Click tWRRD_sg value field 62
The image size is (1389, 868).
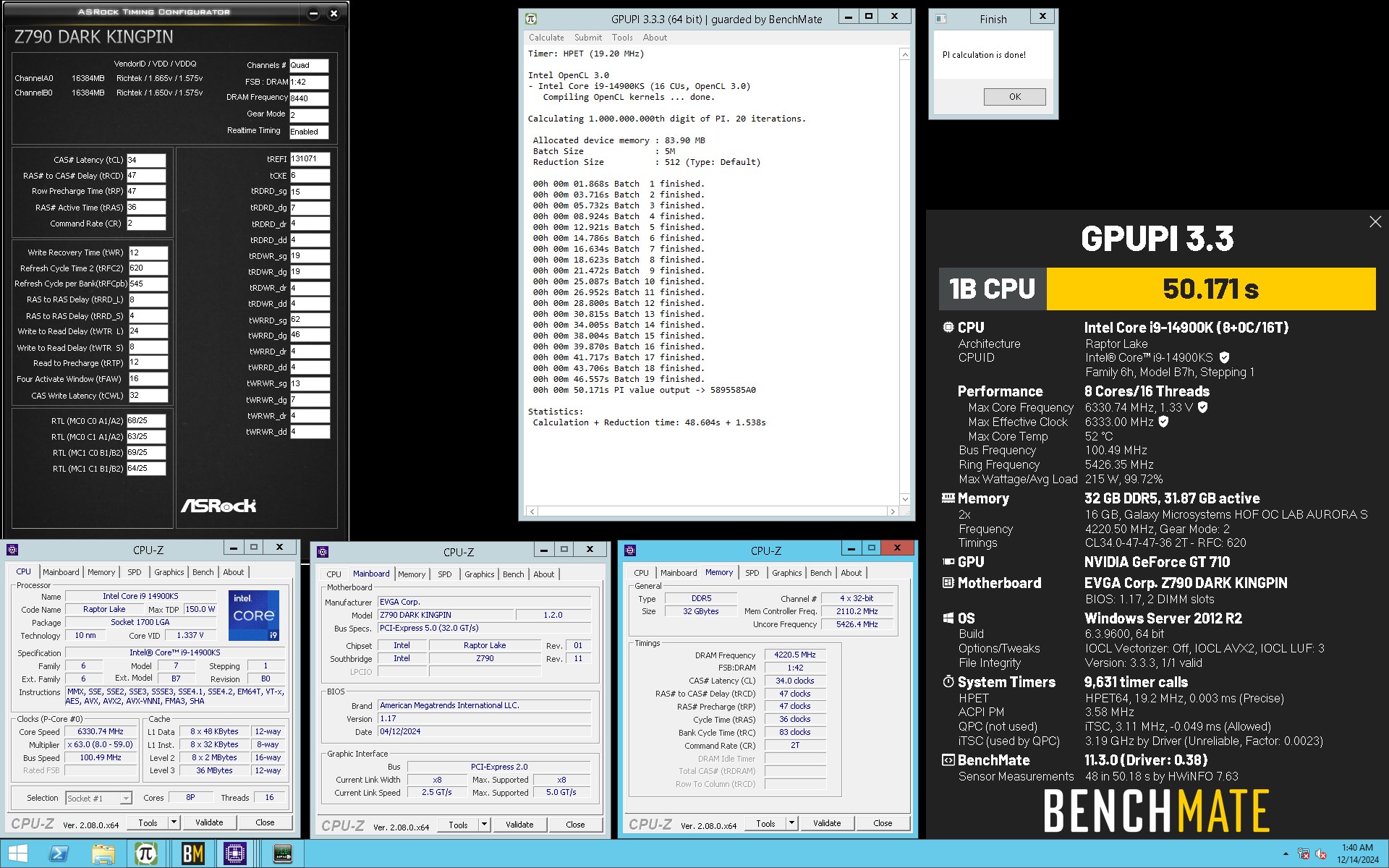point(310,320)
